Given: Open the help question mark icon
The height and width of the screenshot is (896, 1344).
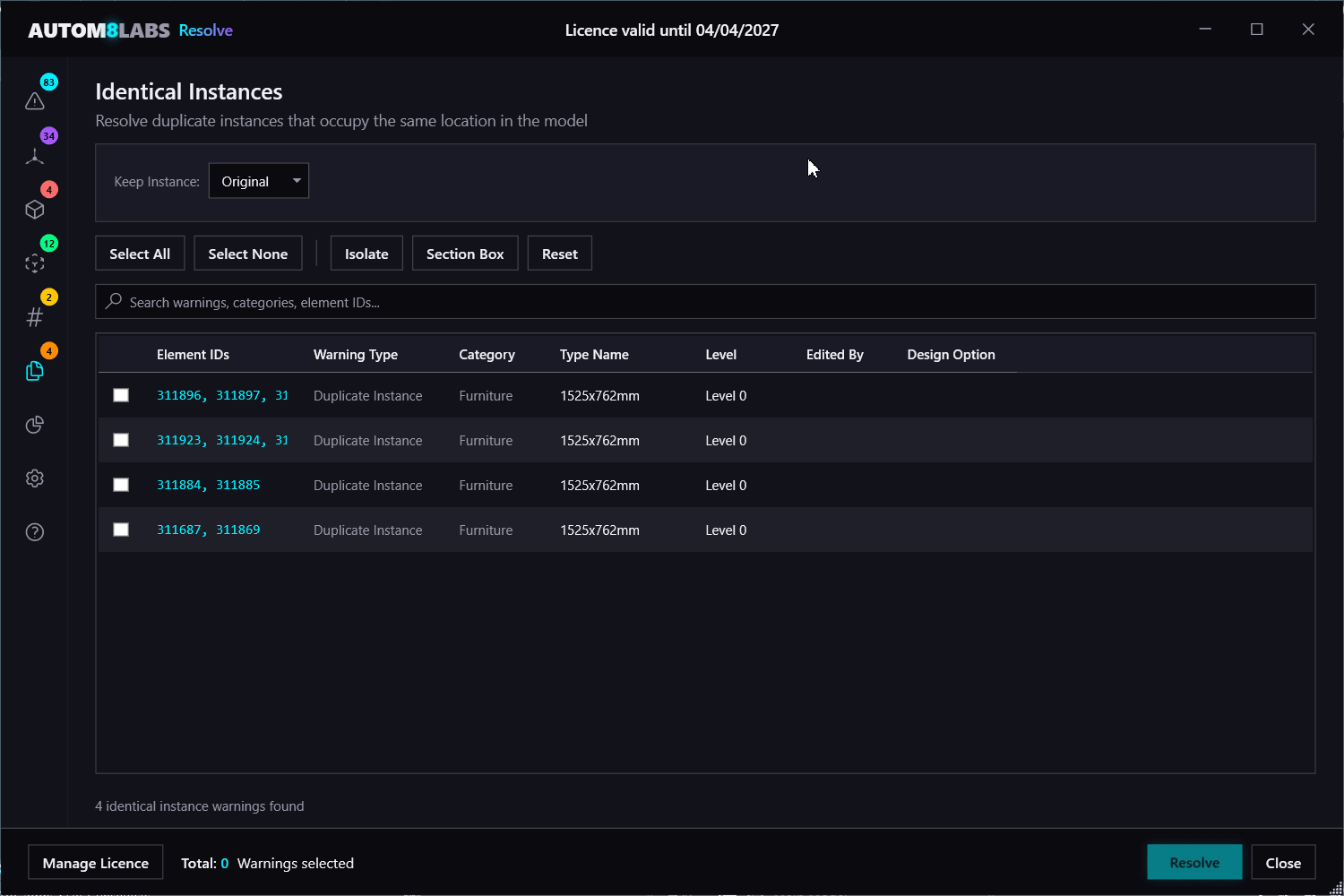Looking at the screenshot, I should pos(35,532).
